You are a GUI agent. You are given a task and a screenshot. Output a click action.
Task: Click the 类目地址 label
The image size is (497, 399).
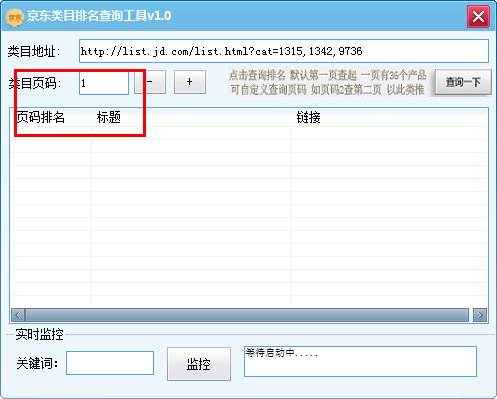point(34,51)
